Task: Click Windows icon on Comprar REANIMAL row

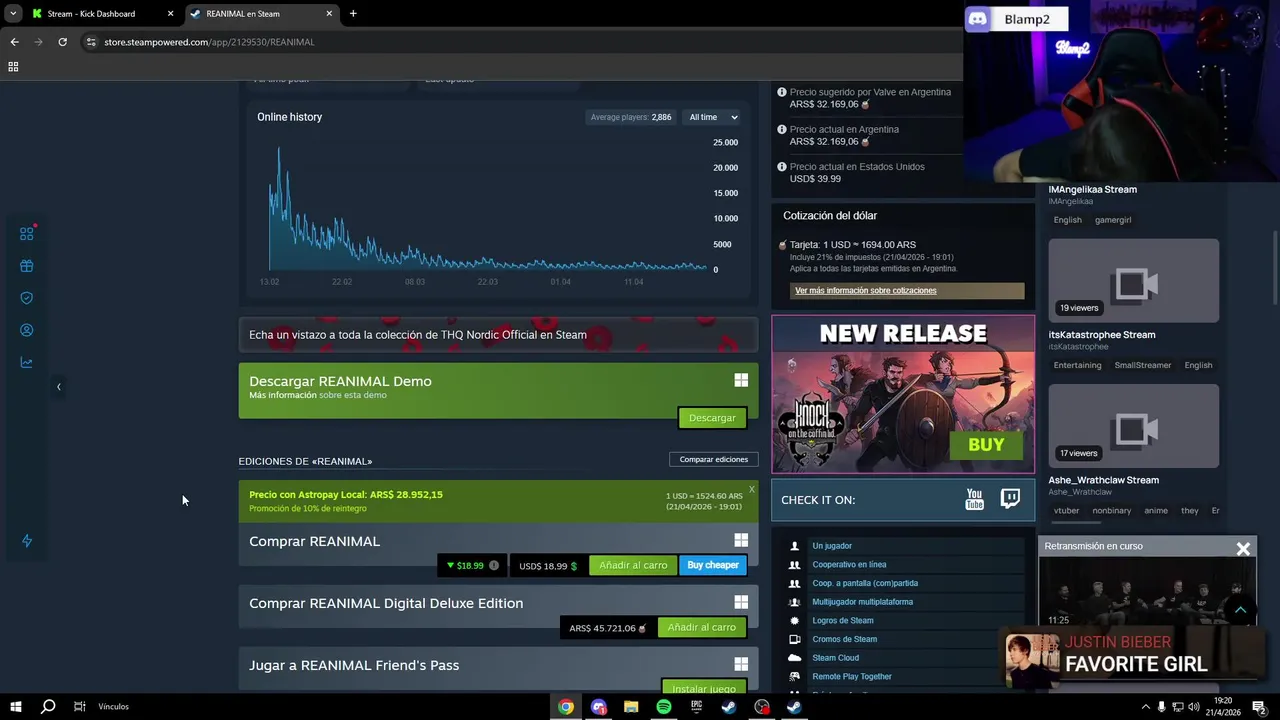Action: click(x=741, y=540)
